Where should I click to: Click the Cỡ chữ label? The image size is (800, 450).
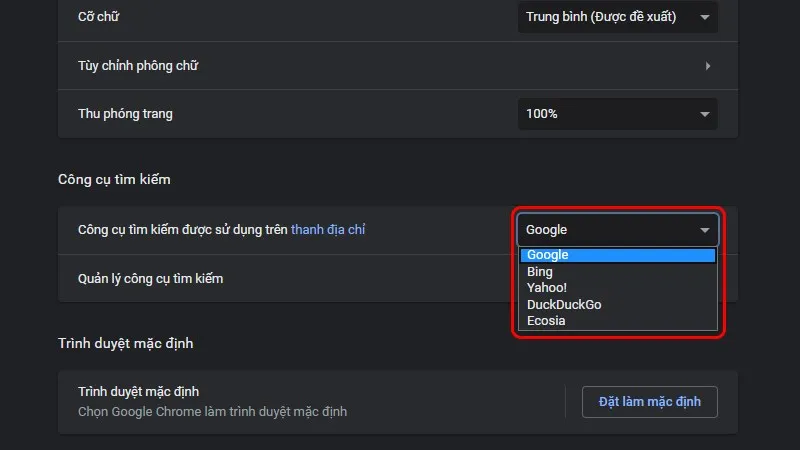(98, 17)
